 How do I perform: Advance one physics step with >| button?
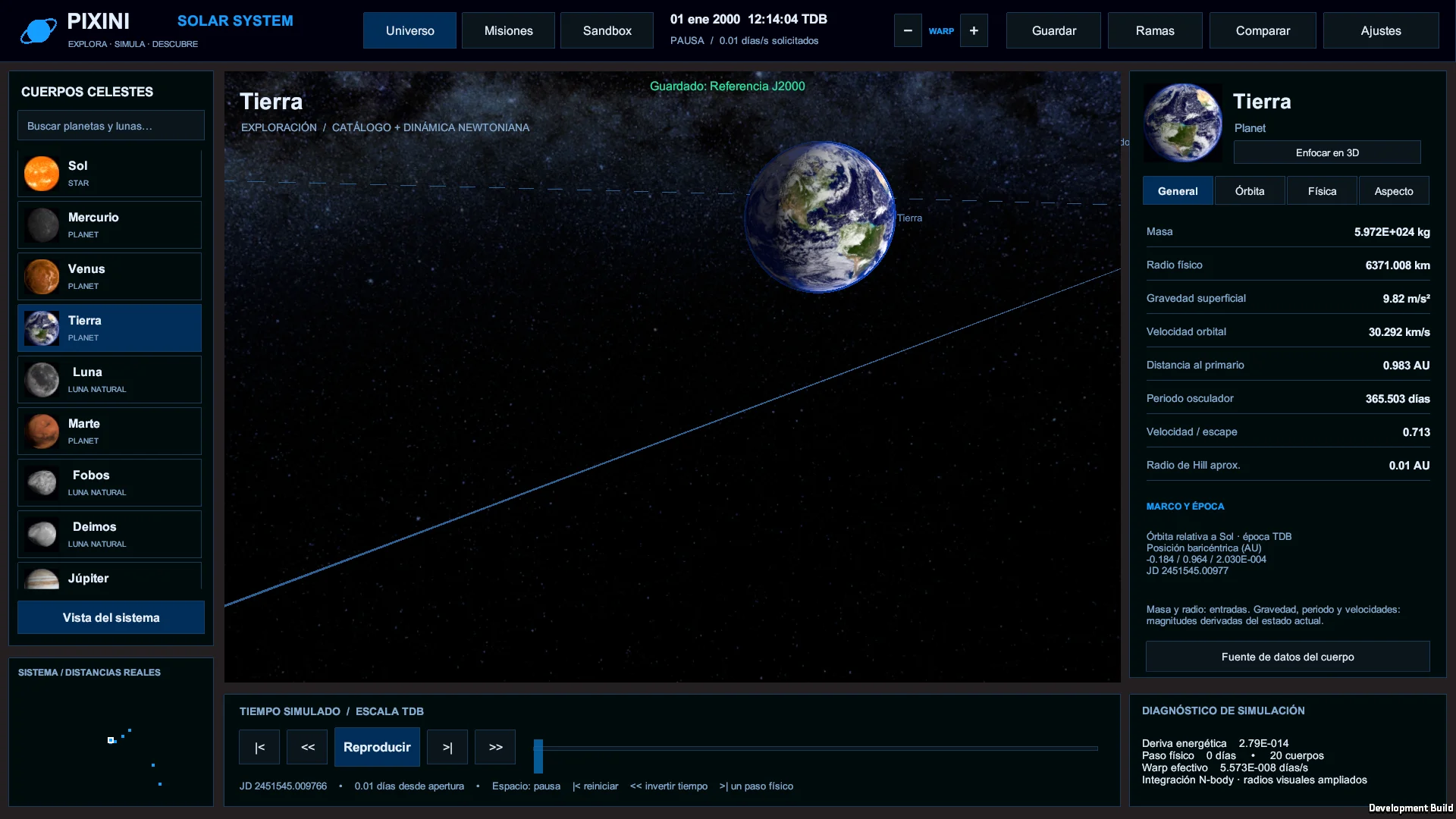(x=447, y=747)
